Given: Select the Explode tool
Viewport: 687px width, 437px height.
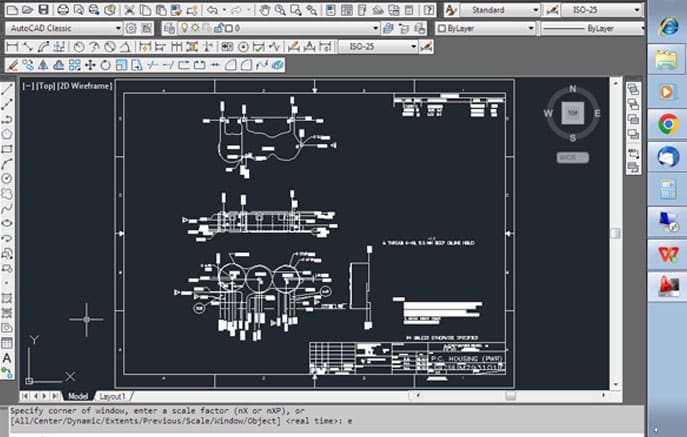Looking at the screenshot, I should [x=277, y=65].
